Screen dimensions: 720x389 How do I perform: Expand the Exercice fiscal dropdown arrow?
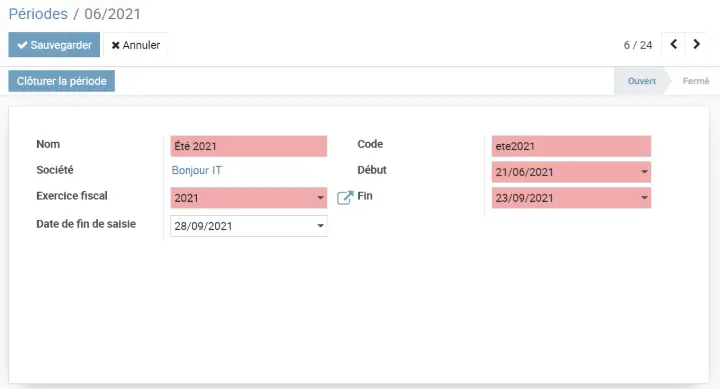point(320,198)
